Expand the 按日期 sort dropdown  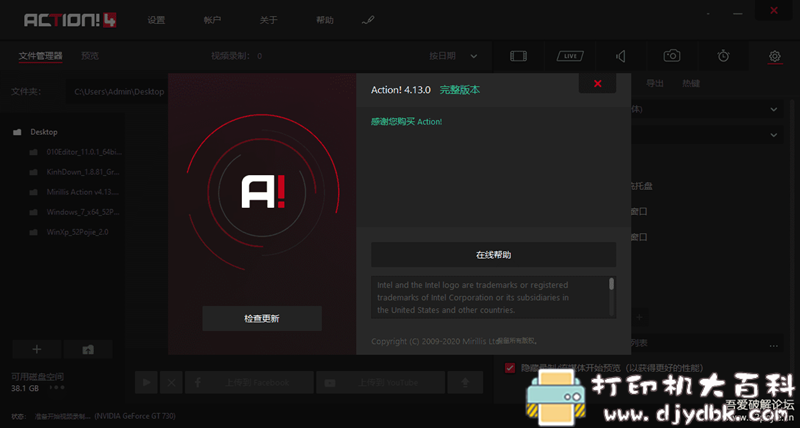tap(453, 56)
